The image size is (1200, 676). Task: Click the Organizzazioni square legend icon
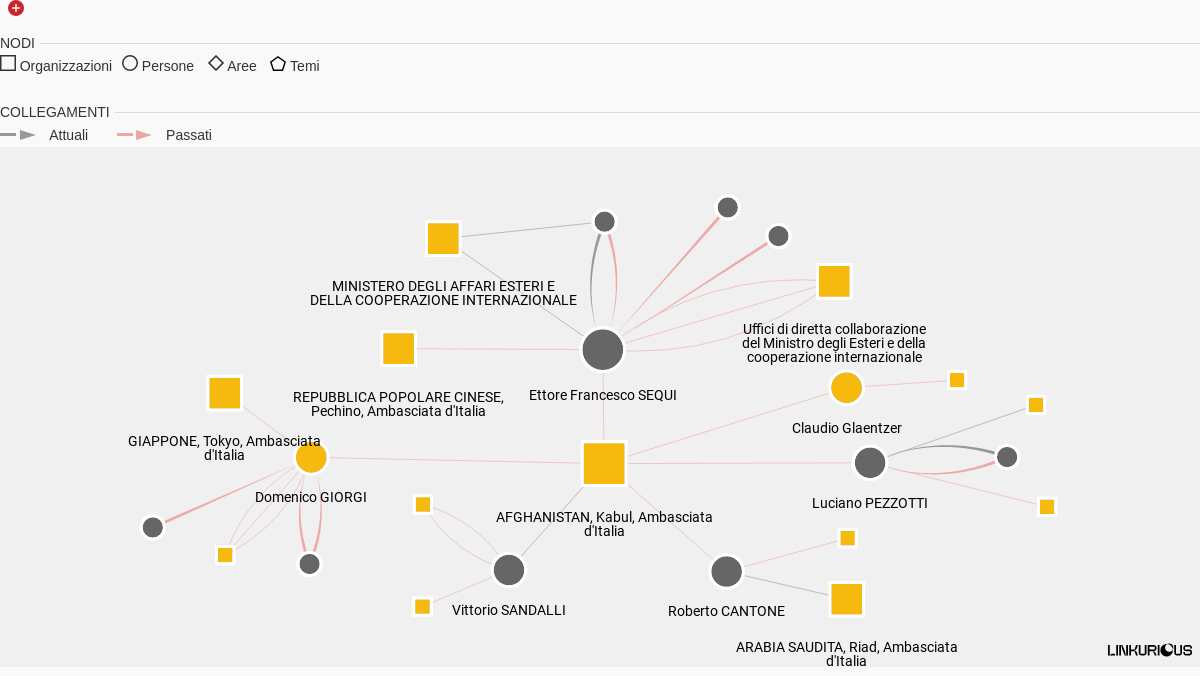(8, 63)
